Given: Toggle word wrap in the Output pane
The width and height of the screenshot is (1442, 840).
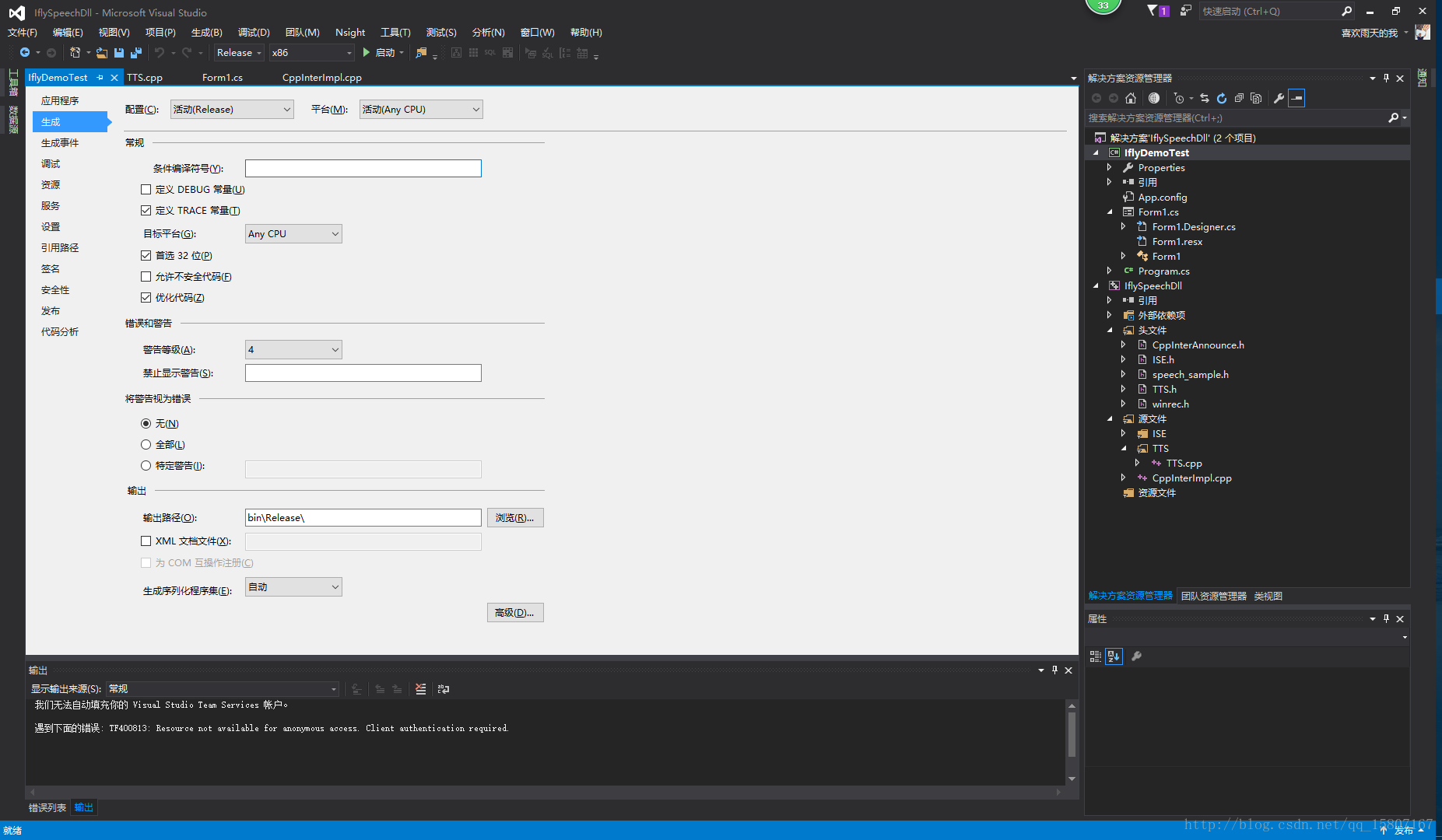Looking at the screenshot, I should point(444,689).
